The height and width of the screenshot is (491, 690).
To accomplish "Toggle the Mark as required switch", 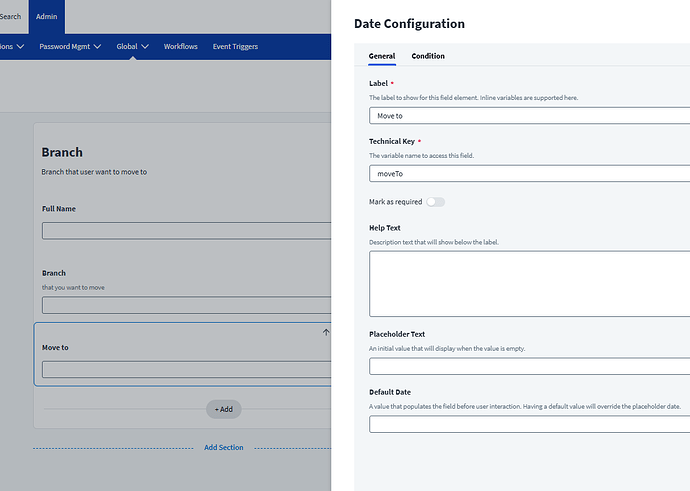I will [436, 202].
